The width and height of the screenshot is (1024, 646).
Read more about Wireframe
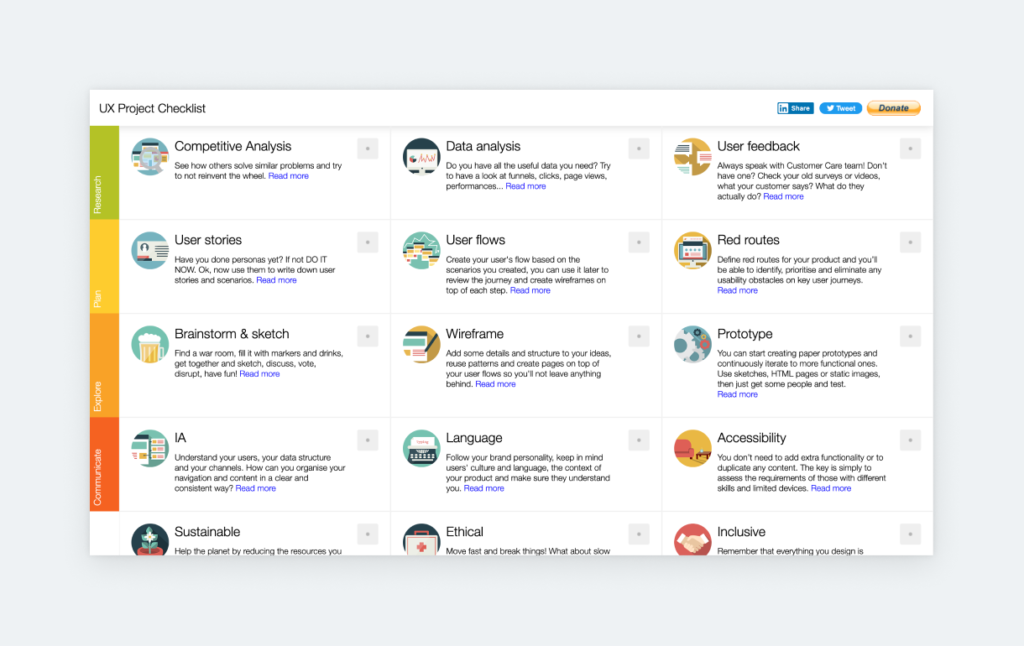(x=496, y=385)
